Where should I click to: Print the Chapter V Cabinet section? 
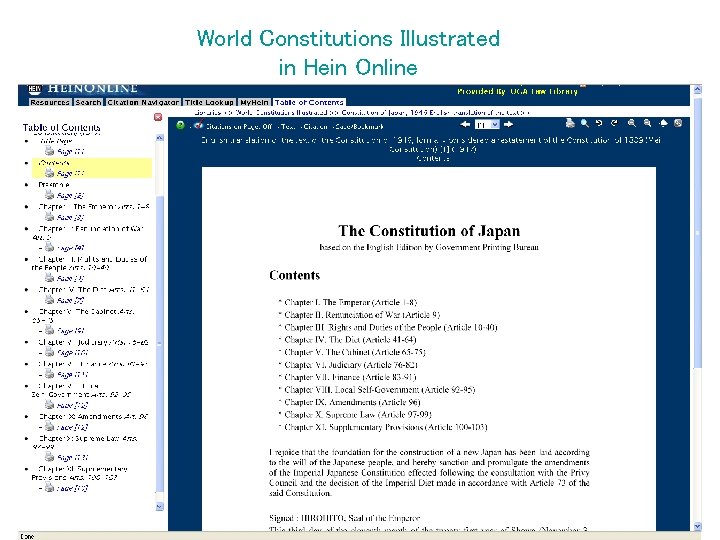point(49,330)
